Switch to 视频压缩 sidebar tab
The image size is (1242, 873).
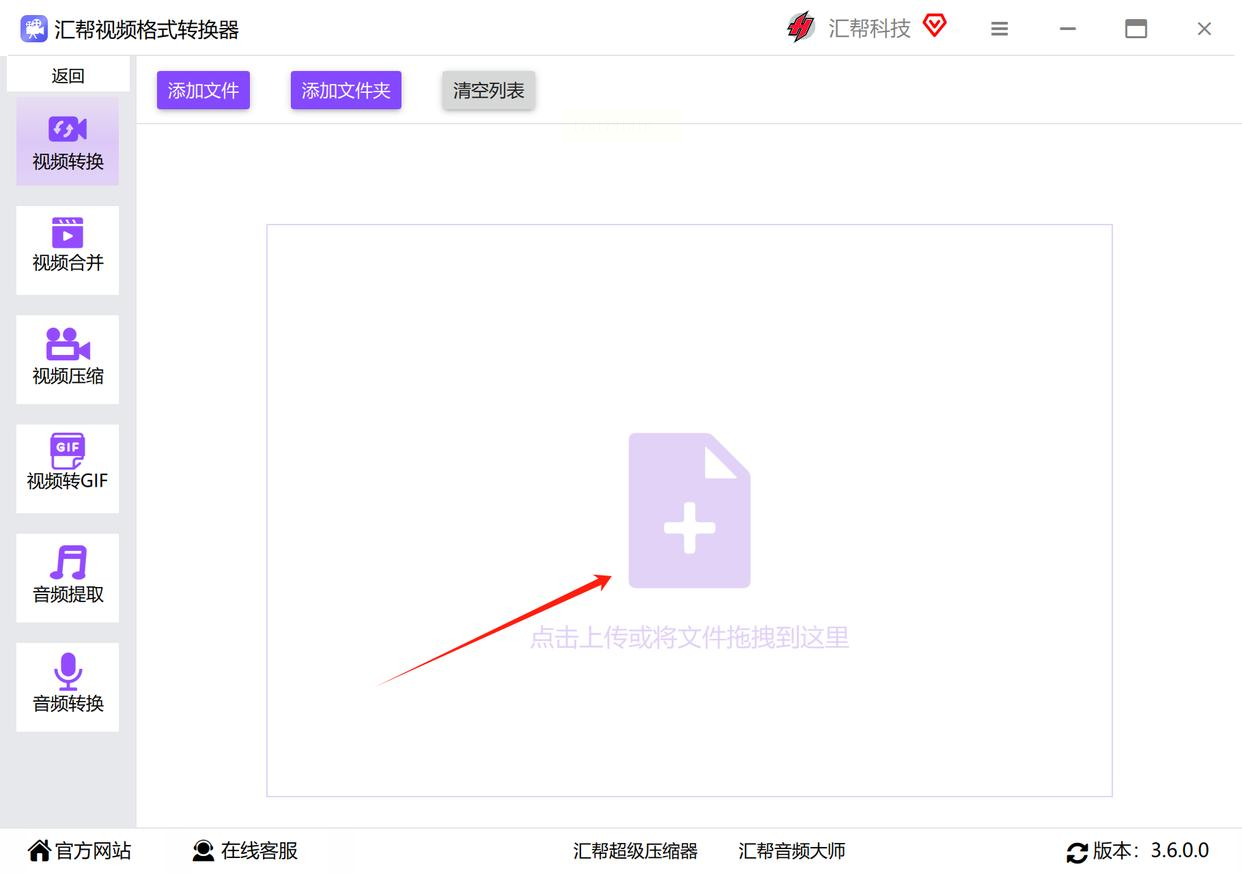pyautogui.click(x=68, y=359)
